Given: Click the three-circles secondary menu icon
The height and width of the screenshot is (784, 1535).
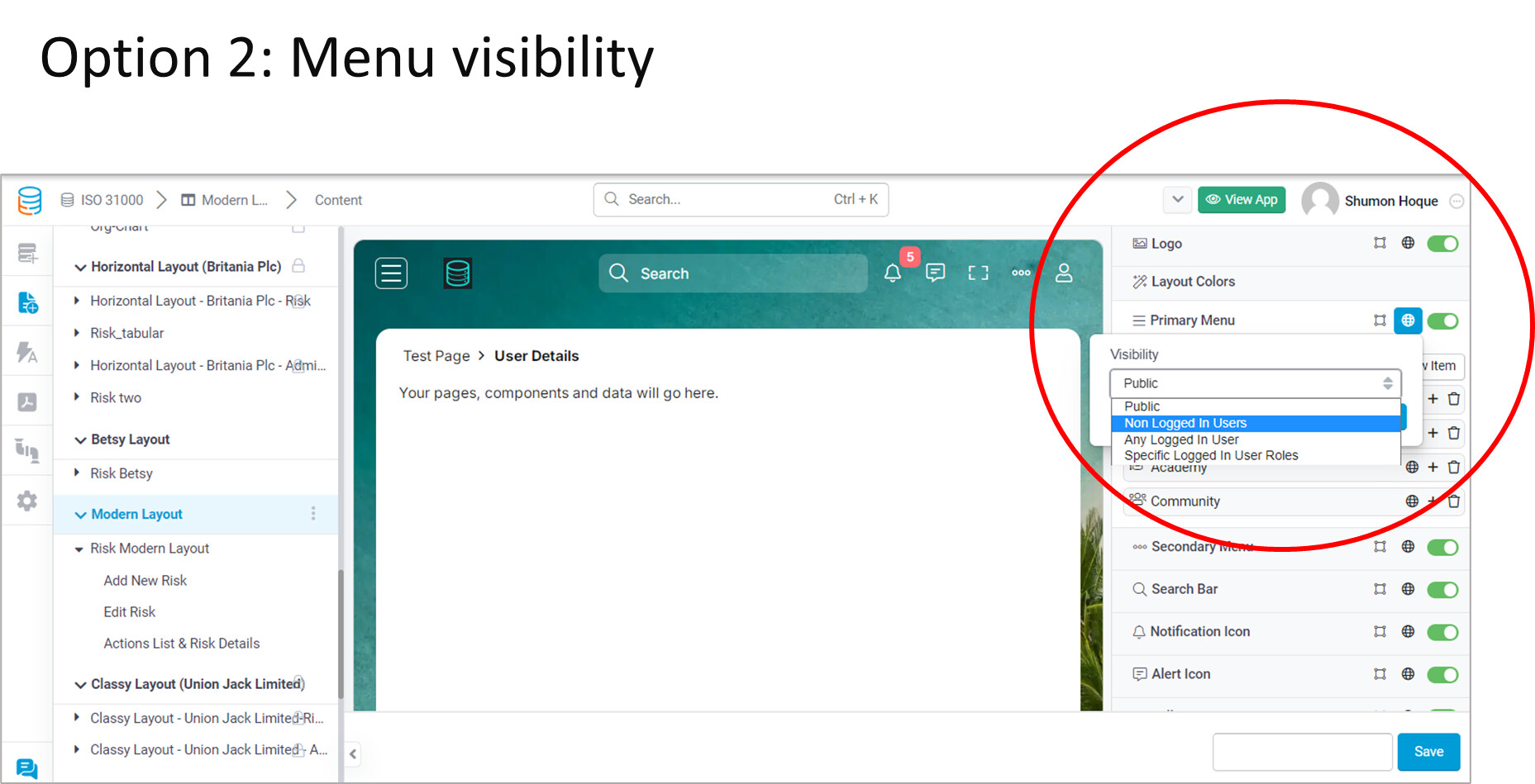Looking at the screenshot, I should [1022, 273].
